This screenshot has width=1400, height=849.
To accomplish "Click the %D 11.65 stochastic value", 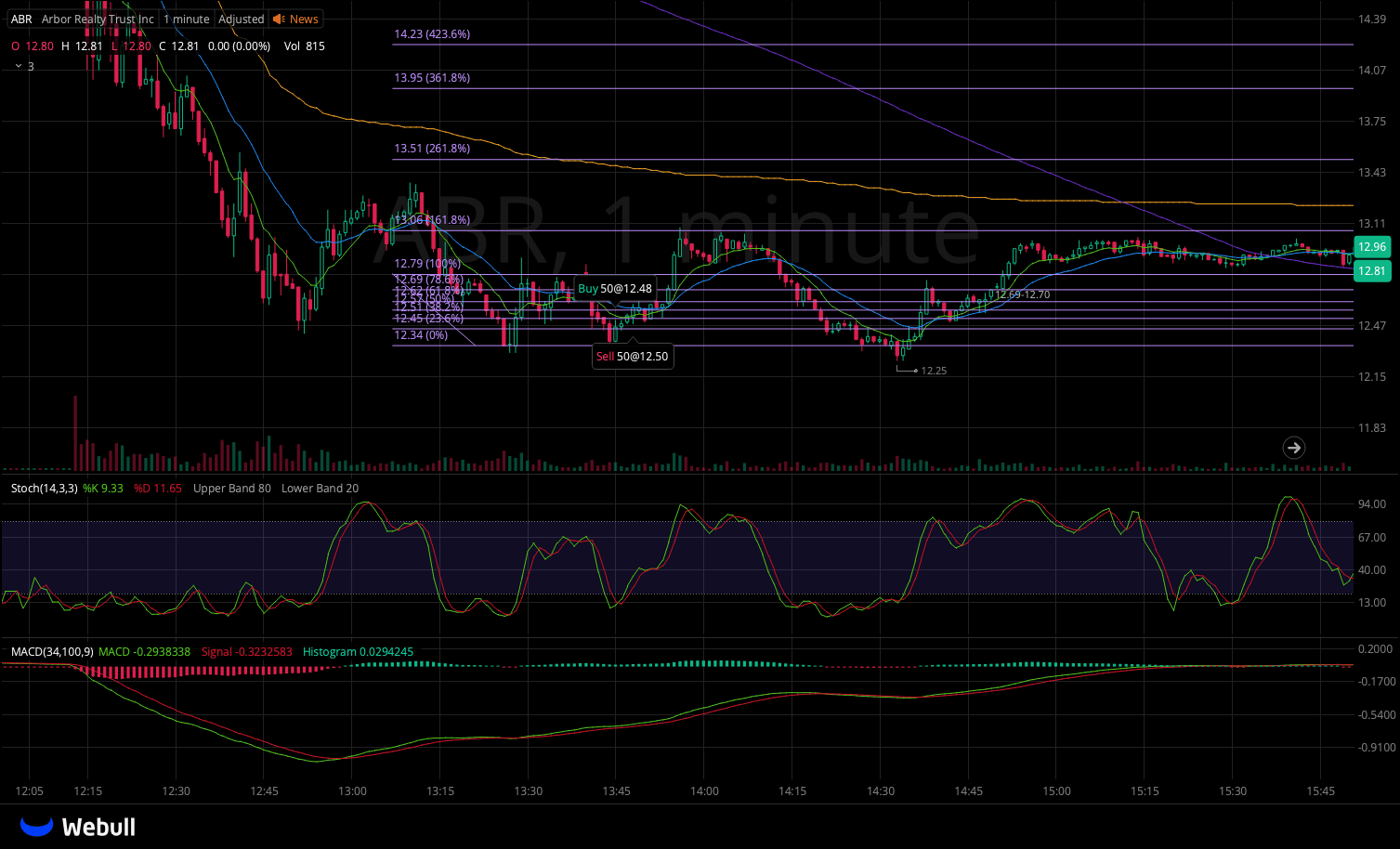I will pyautogui.click(x=158, y=488).
